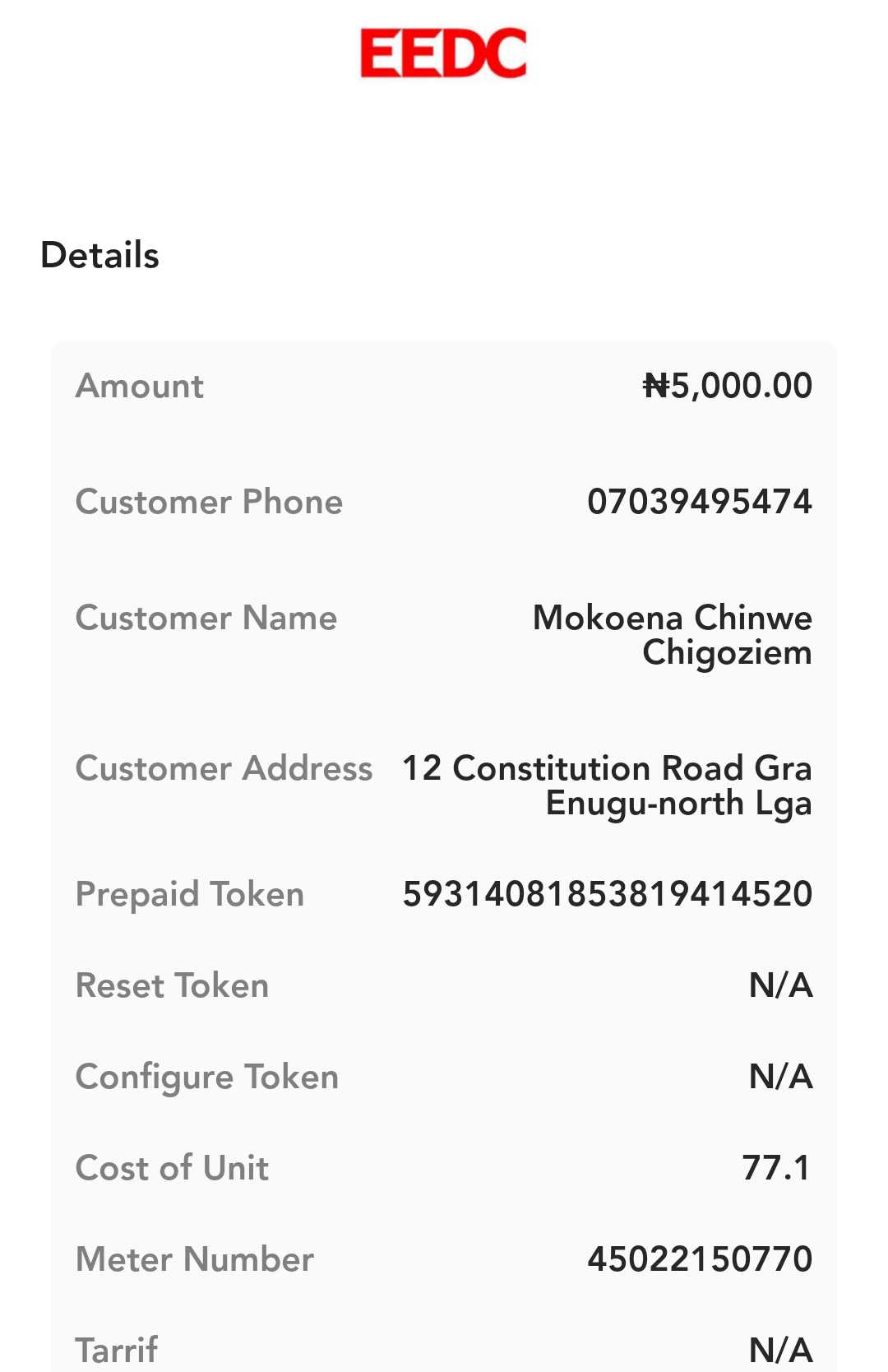Click customer phone number 07039495474
Screen dimensions: 888x1372
[x=700, y=502]
